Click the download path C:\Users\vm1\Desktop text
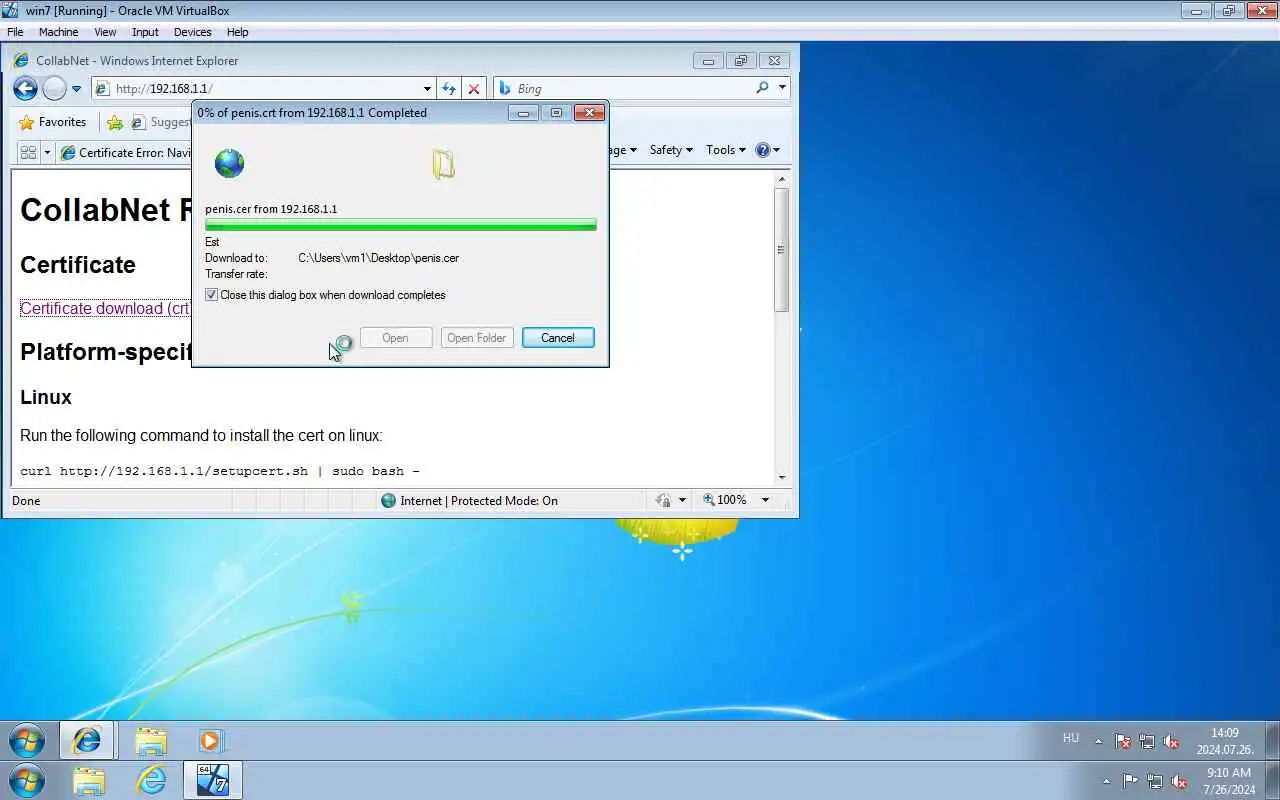 click(x=378, y=258)
